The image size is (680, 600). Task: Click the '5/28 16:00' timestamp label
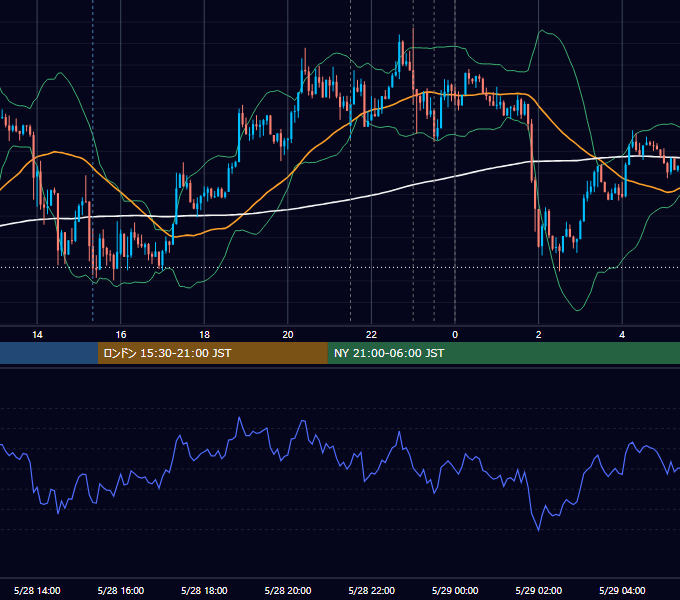[121, 590]
